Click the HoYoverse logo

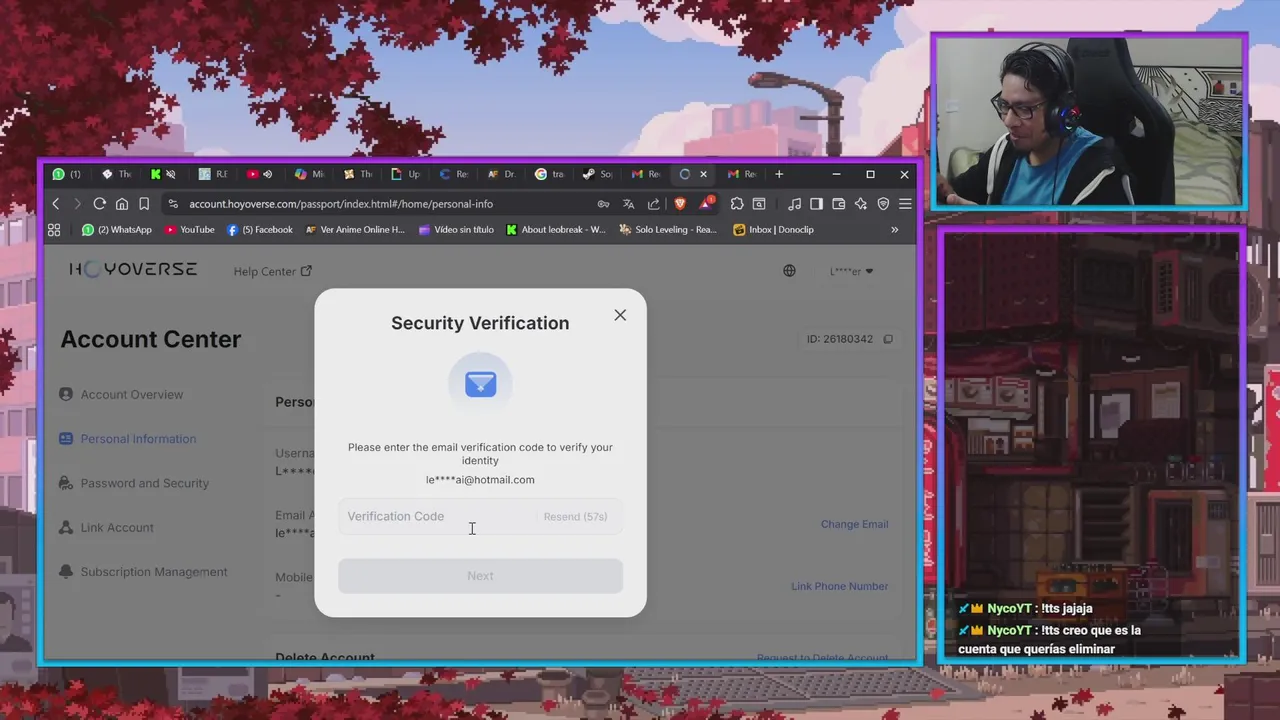(133, 269)
